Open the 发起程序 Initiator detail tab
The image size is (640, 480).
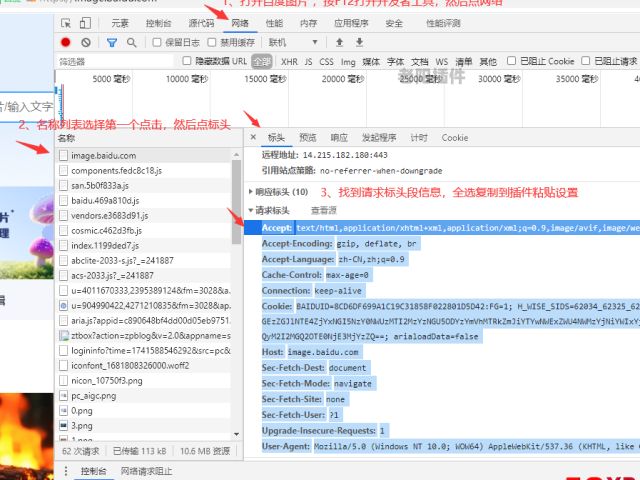pos(379,138)
